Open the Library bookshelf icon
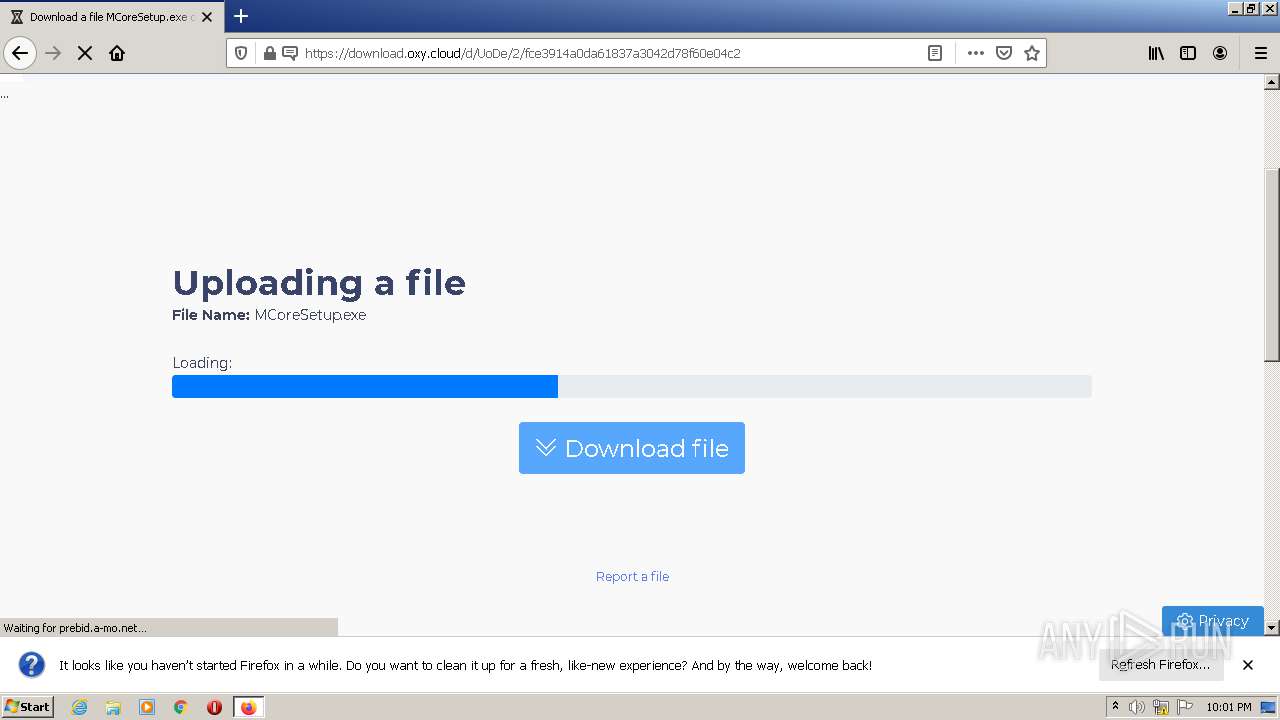Screen dimensions: 1280x720 1156,53
